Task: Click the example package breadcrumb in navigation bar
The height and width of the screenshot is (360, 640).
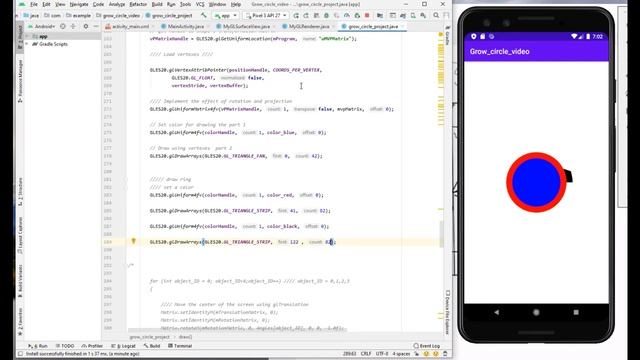Action: (79, 16)
